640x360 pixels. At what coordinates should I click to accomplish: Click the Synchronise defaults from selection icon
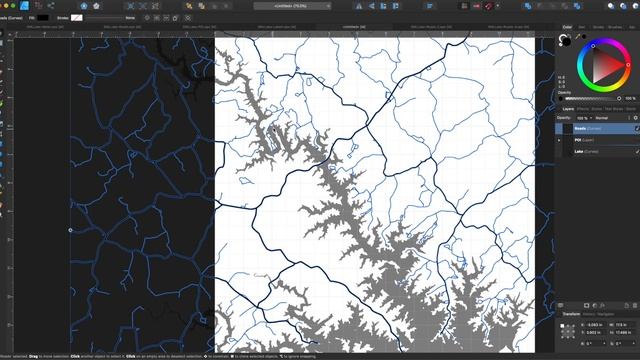pos(84,6)
